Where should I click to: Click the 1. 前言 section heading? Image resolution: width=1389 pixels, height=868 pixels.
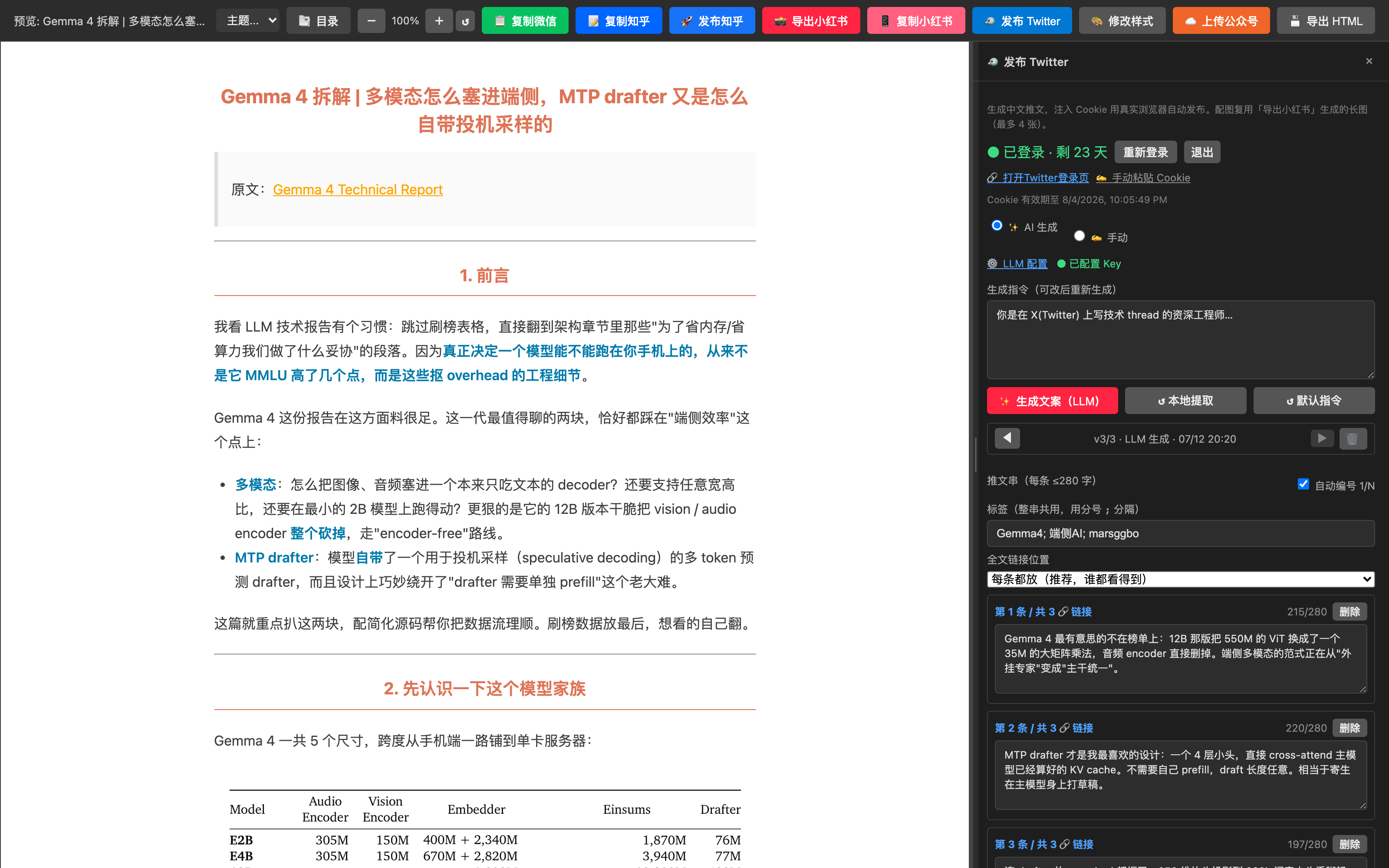[x=484, y=276]
